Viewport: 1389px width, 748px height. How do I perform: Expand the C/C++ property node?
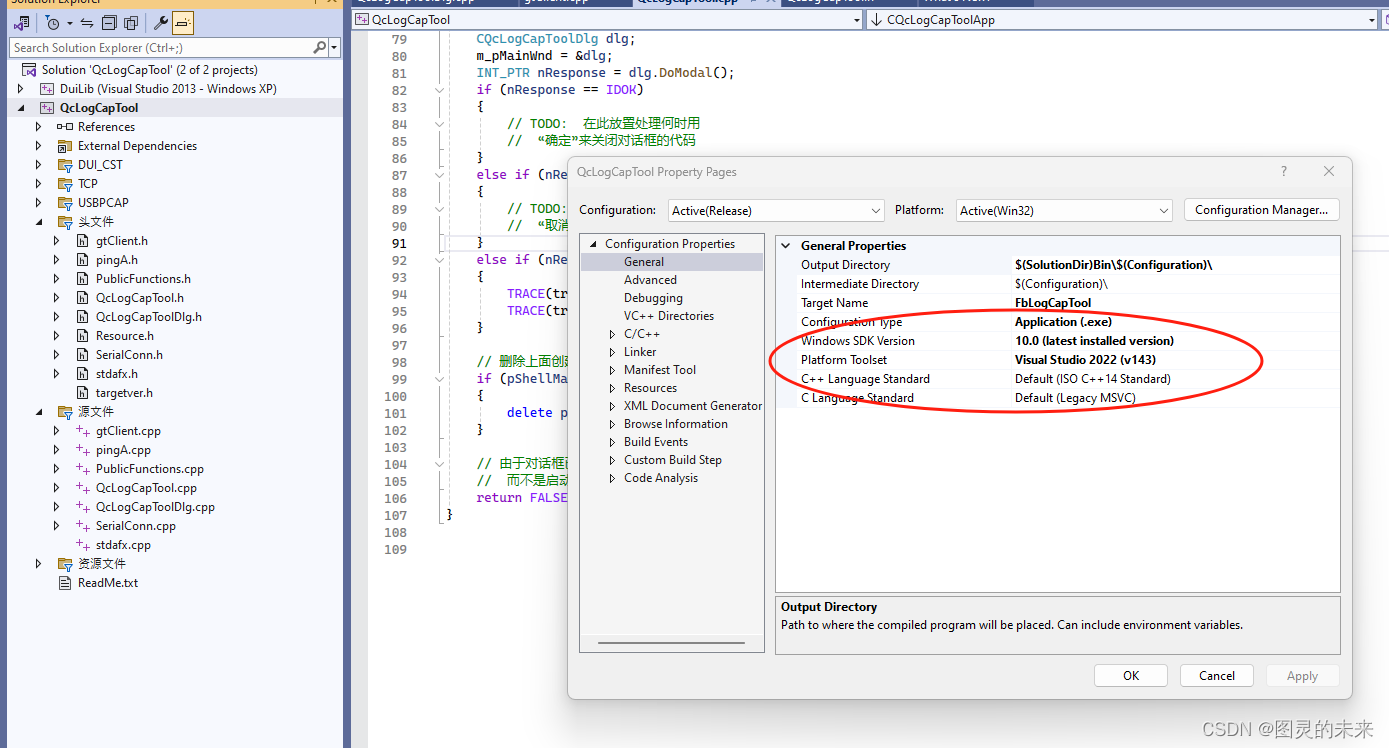[613, 334]
